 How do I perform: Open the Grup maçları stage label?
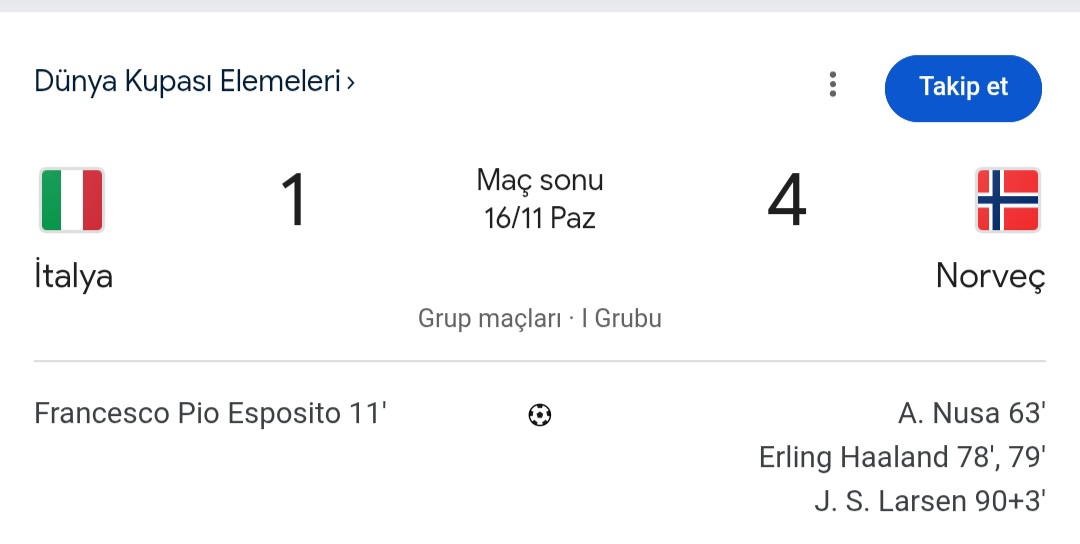[x=489, y=318]
